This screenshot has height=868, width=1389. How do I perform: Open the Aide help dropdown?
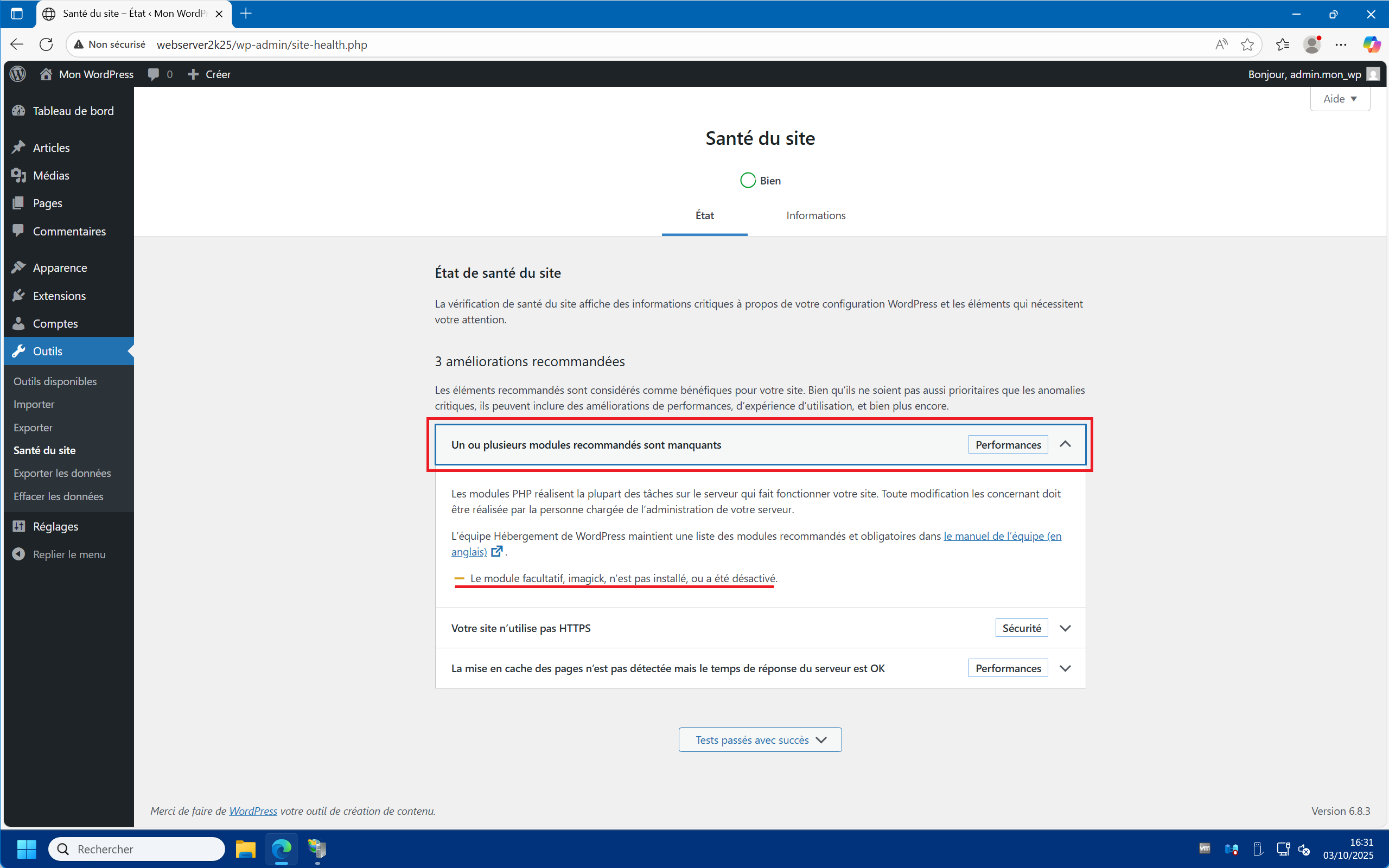[1340, 99]
